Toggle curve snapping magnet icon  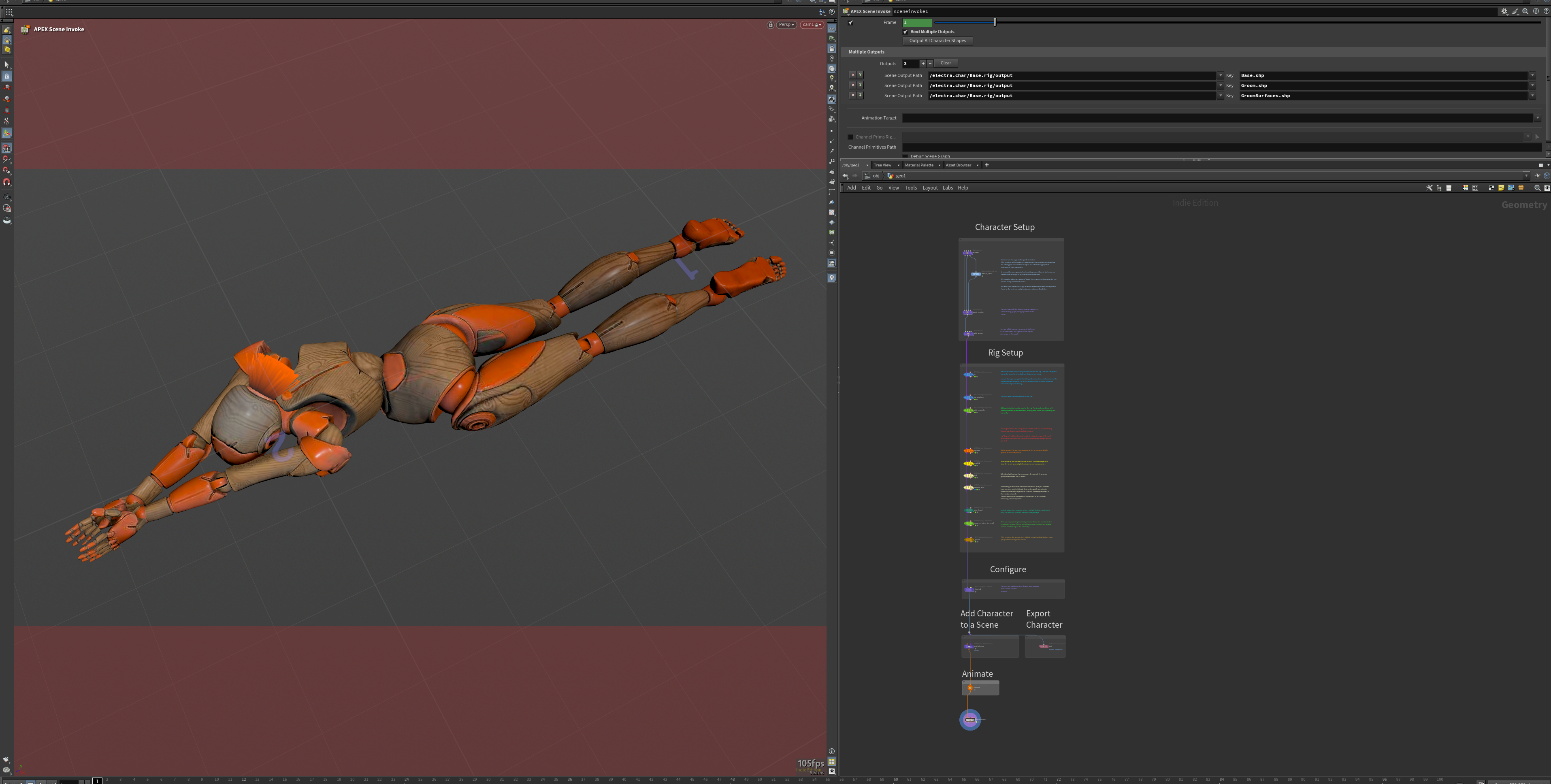click(x=6, y=160)
